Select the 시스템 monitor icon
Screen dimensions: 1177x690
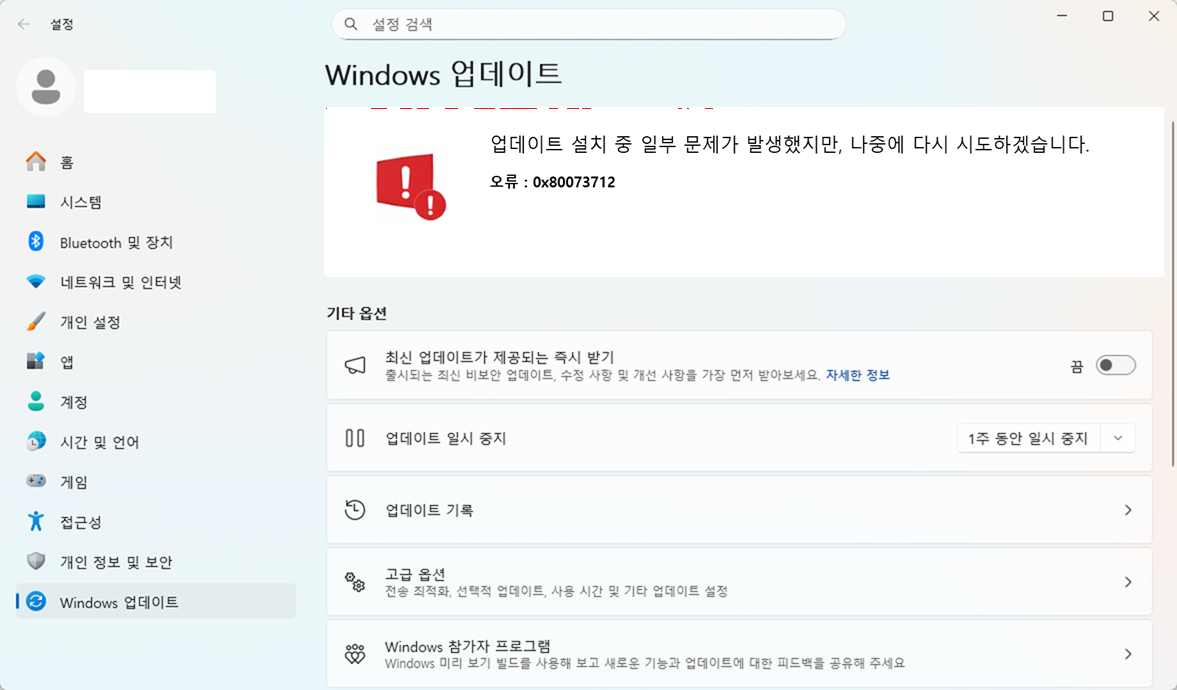35,201
